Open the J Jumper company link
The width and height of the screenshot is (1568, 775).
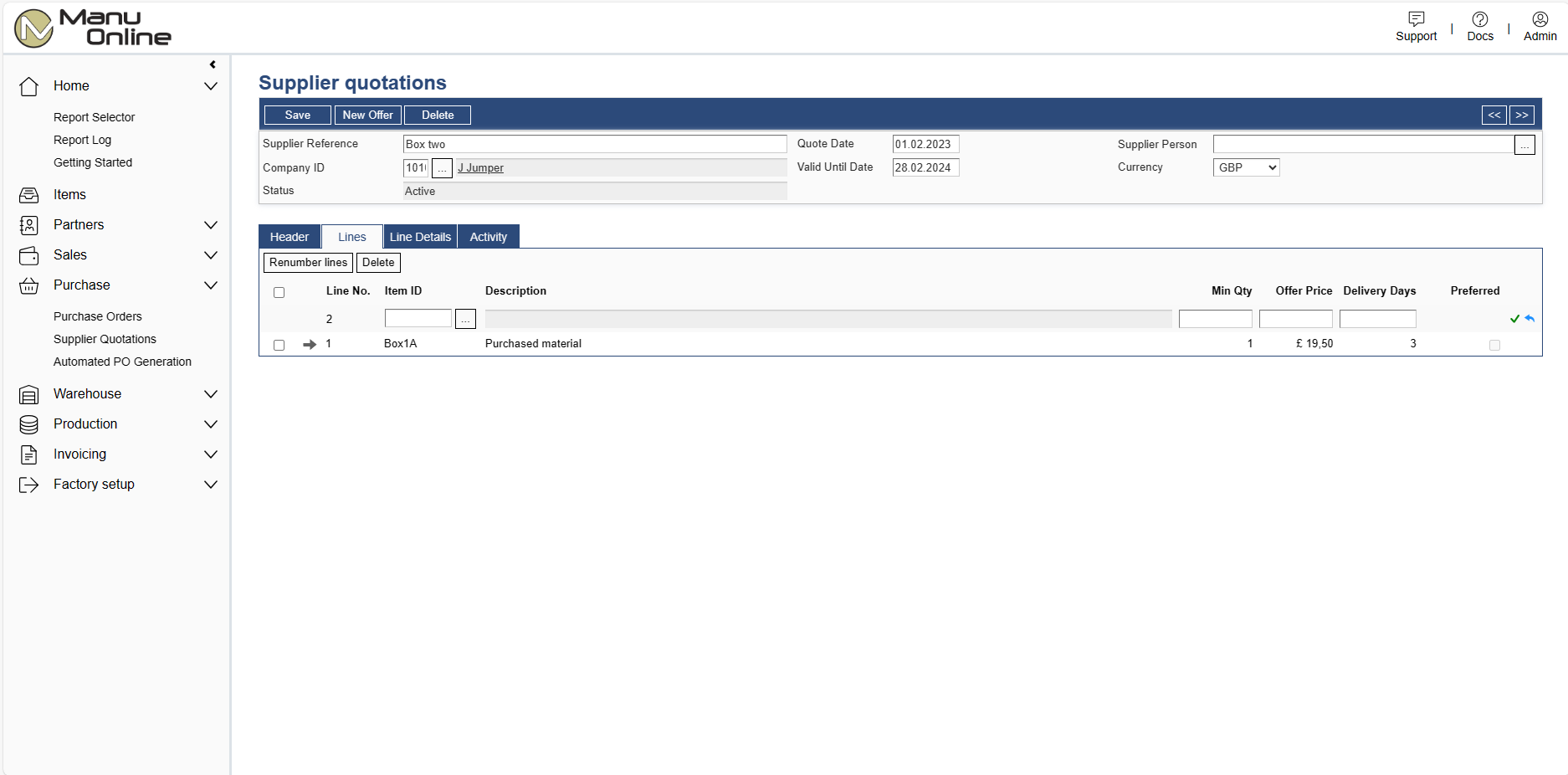click(x=480, y=168)
